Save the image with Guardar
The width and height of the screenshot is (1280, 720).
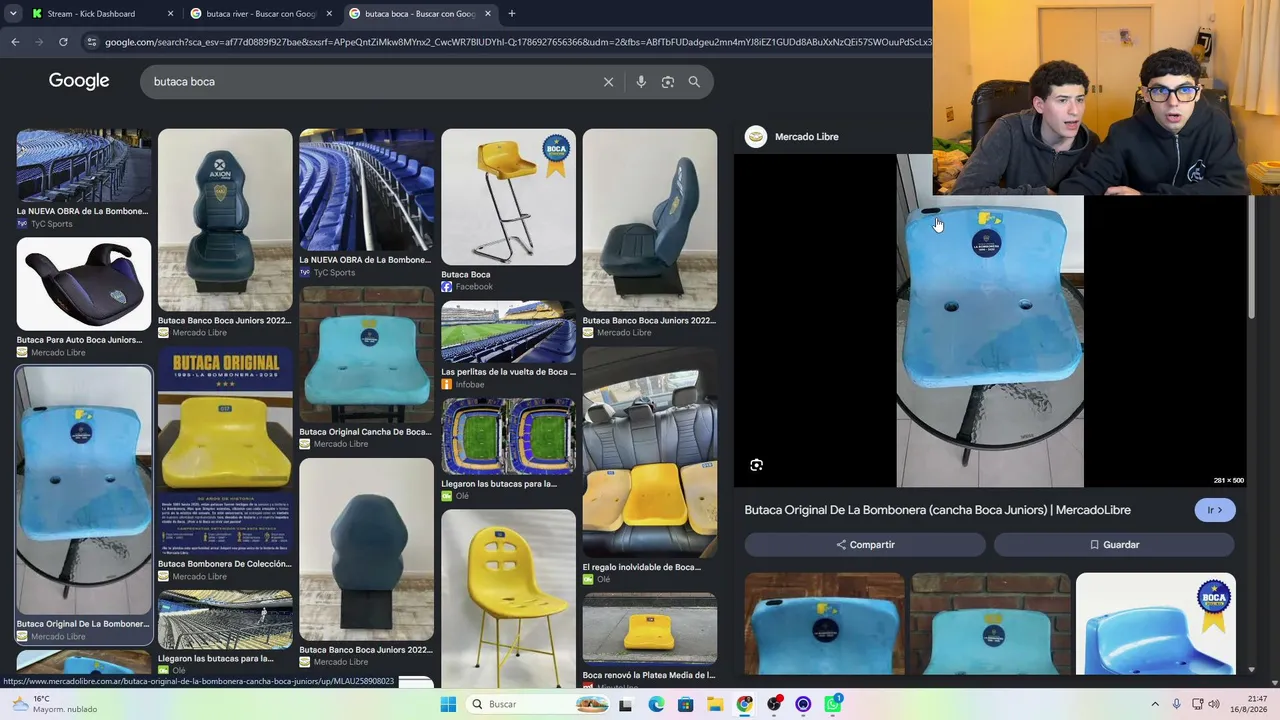pyautogui.click(x=1114, y=545)
